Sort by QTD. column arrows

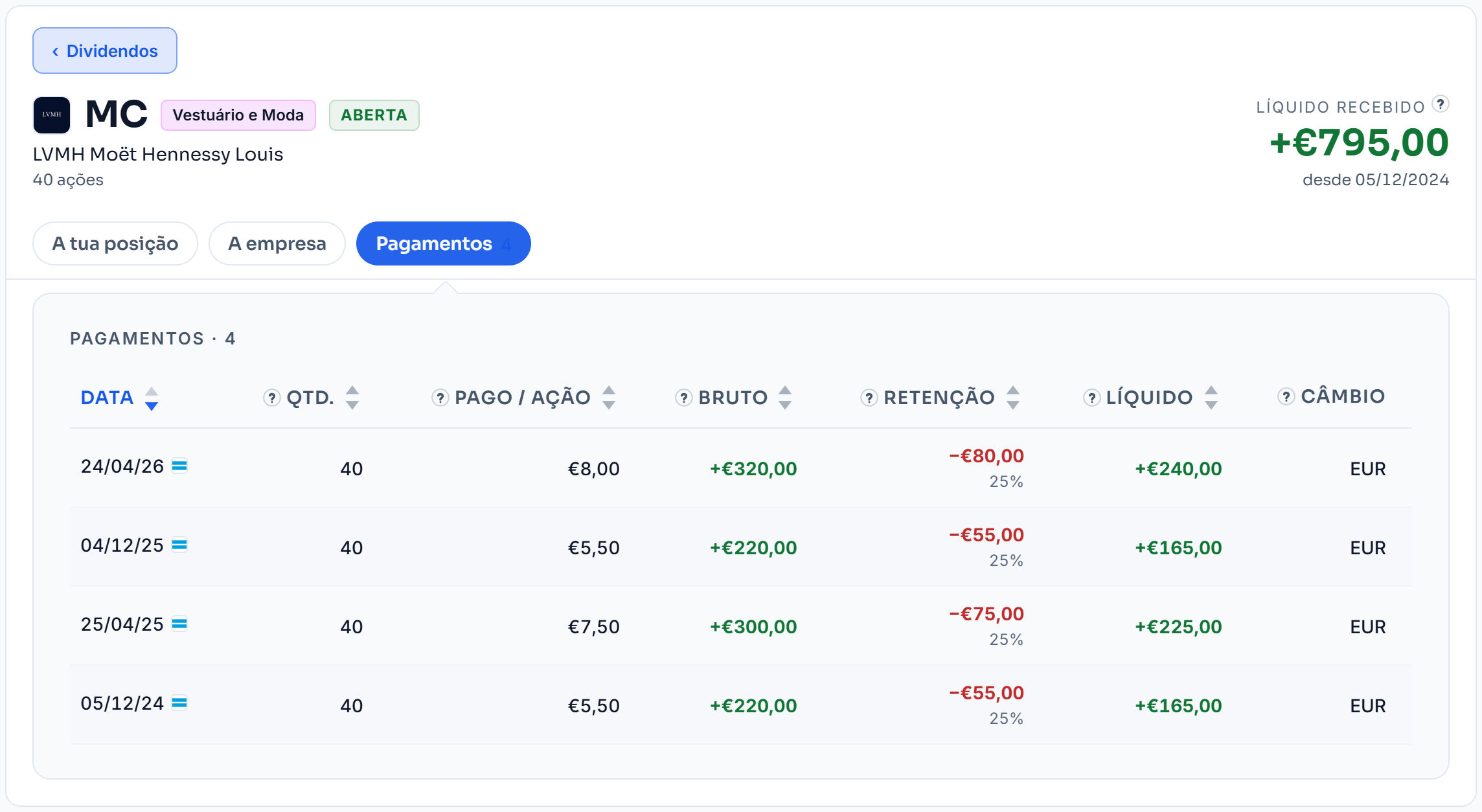pyautogui.click(x=352, y=398)
